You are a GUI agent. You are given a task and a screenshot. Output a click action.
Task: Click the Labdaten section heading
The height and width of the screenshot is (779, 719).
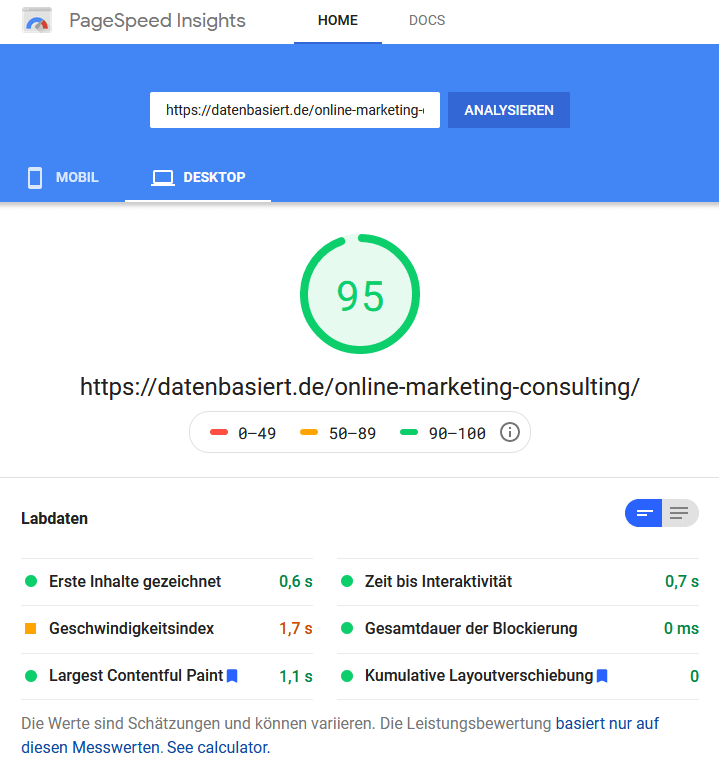coord(55,518)
